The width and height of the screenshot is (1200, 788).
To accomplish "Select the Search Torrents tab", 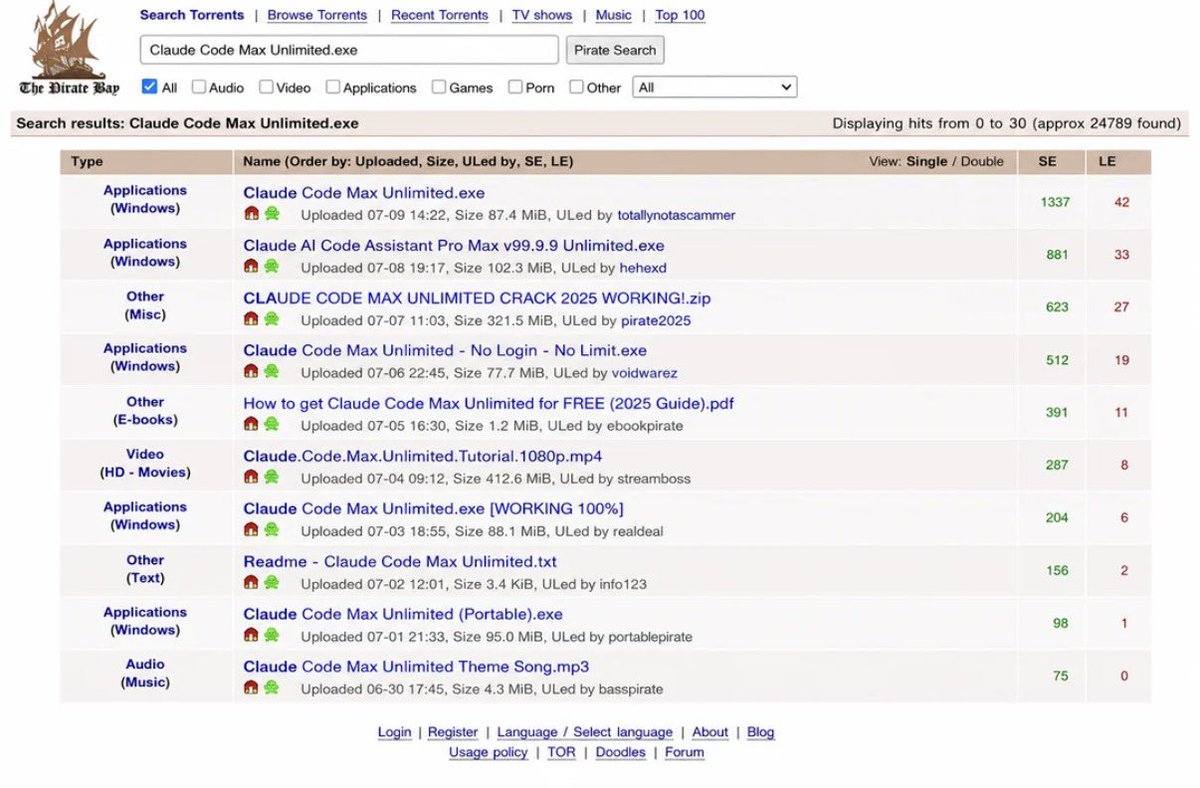I will [x=192, y=15].
